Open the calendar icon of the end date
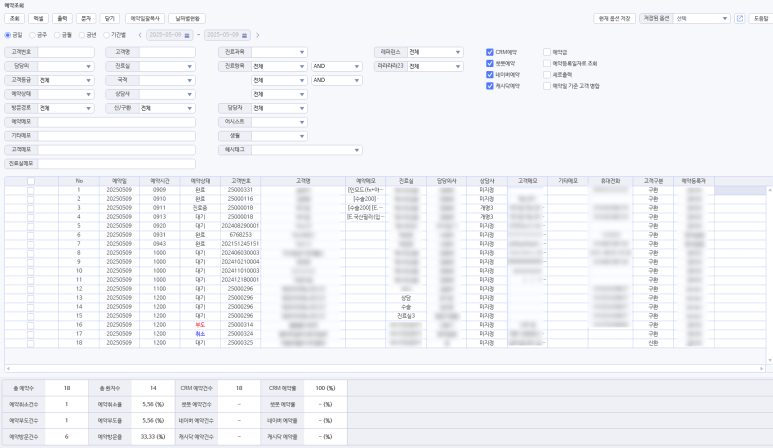Screen dimensions: 773x448 (244, 35)
